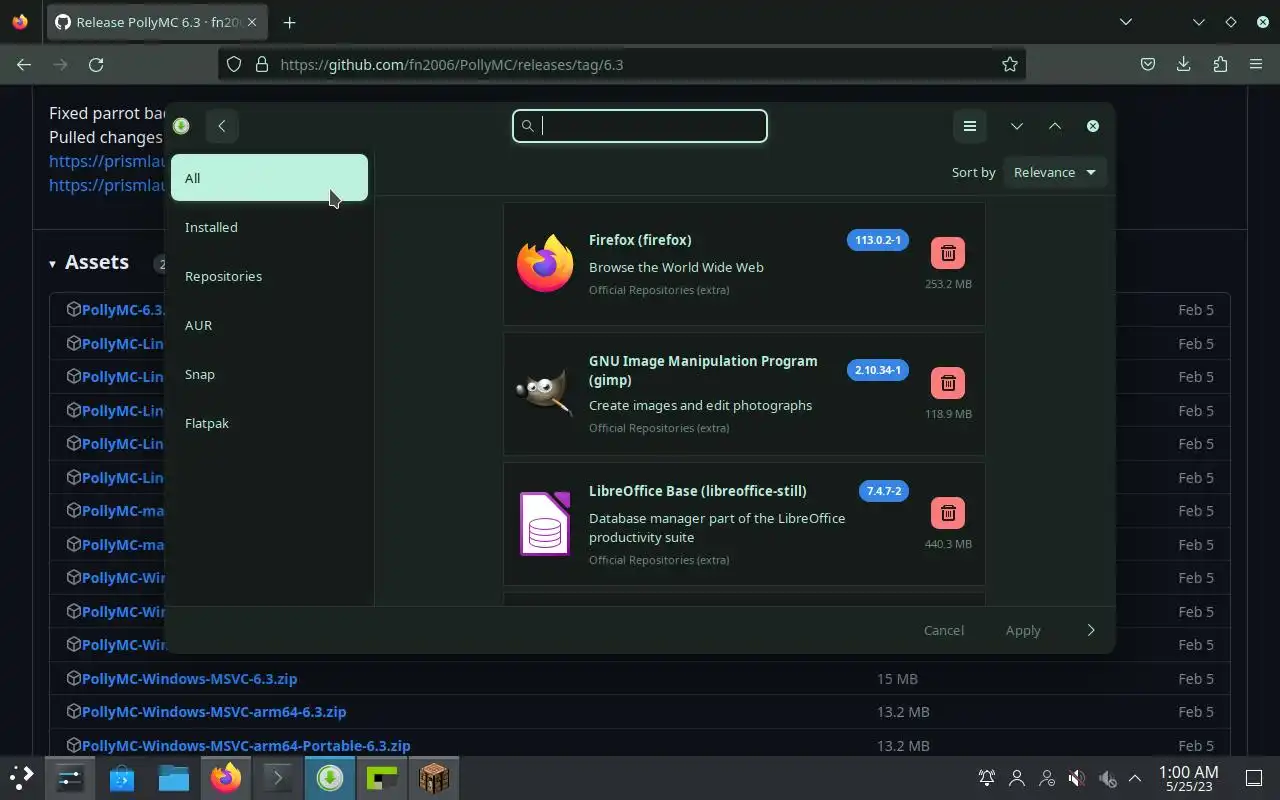Screen dimensions: 1280x800
Task: Click the GIMP mascot icon in the list
Action: pyautogui.click(x=545, y=391)
